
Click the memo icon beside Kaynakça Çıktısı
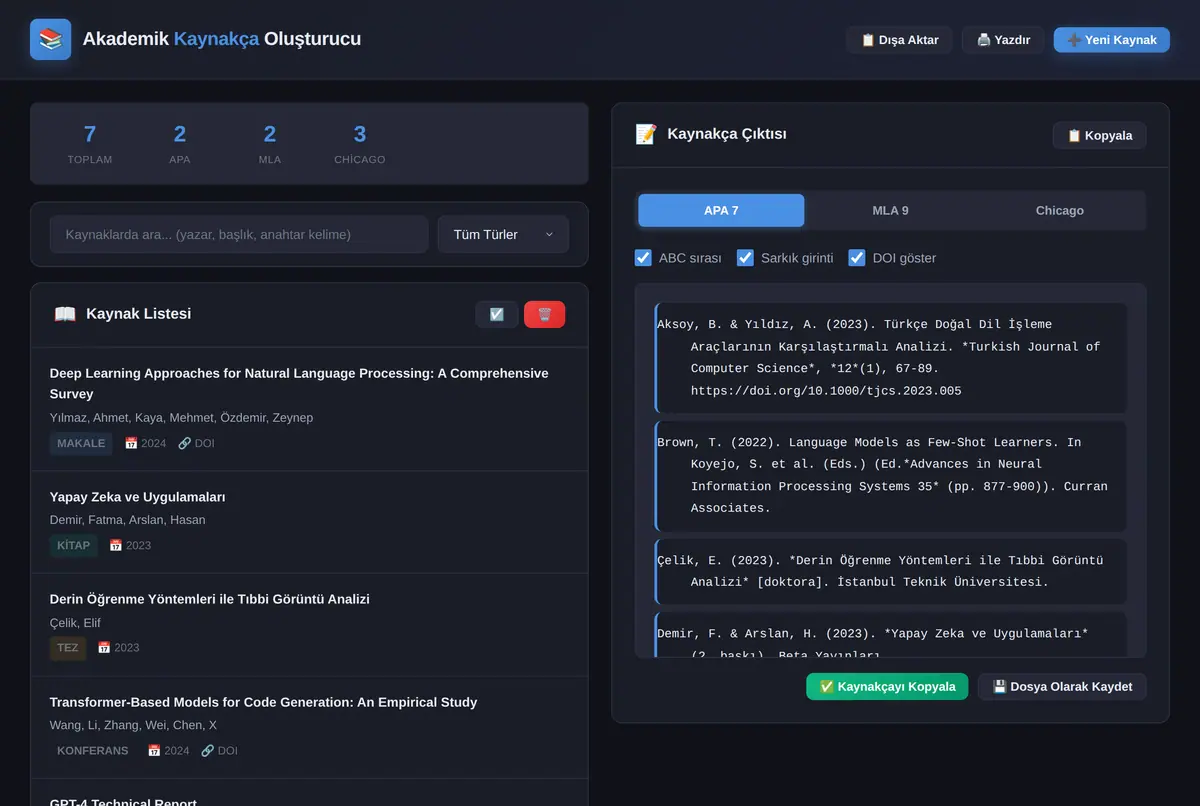tap(646, 134)
